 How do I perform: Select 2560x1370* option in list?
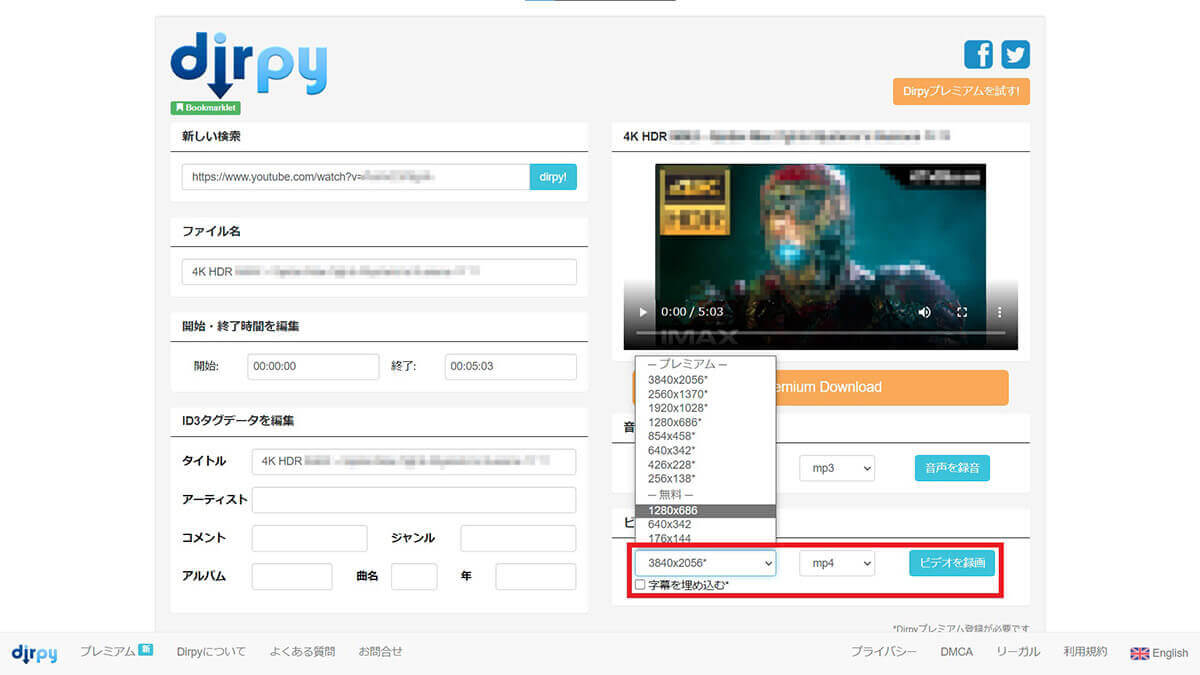pyautogui.click(x=705, y=394)
